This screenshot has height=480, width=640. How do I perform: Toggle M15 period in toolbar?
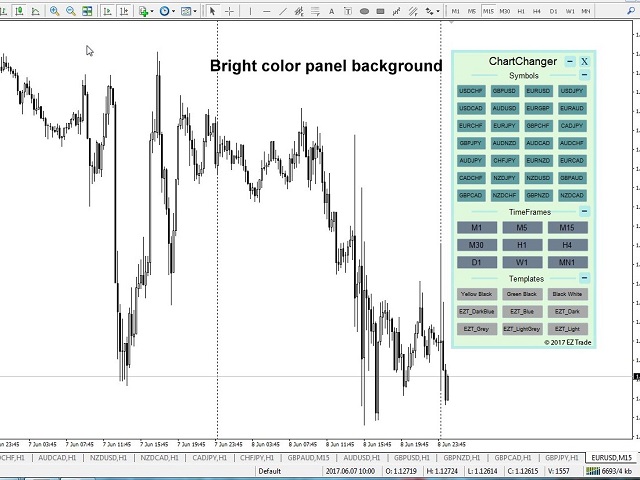488,11
